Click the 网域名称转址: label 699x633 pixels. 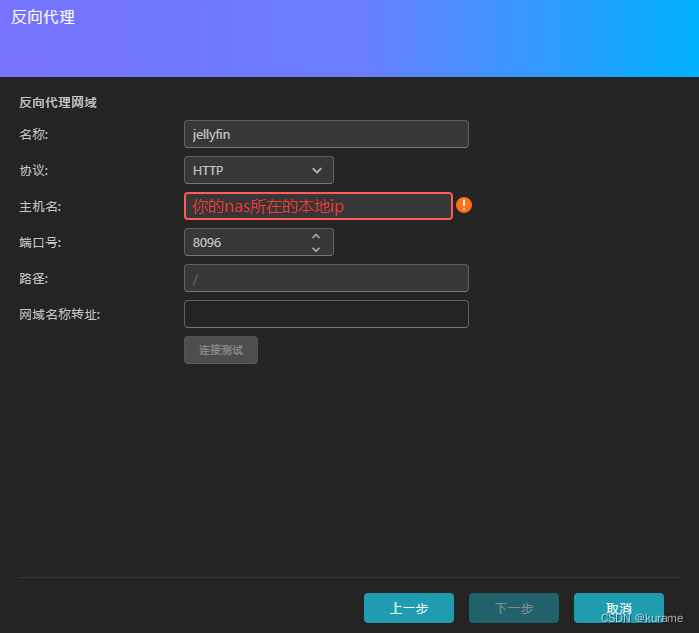tap(60, 314)
